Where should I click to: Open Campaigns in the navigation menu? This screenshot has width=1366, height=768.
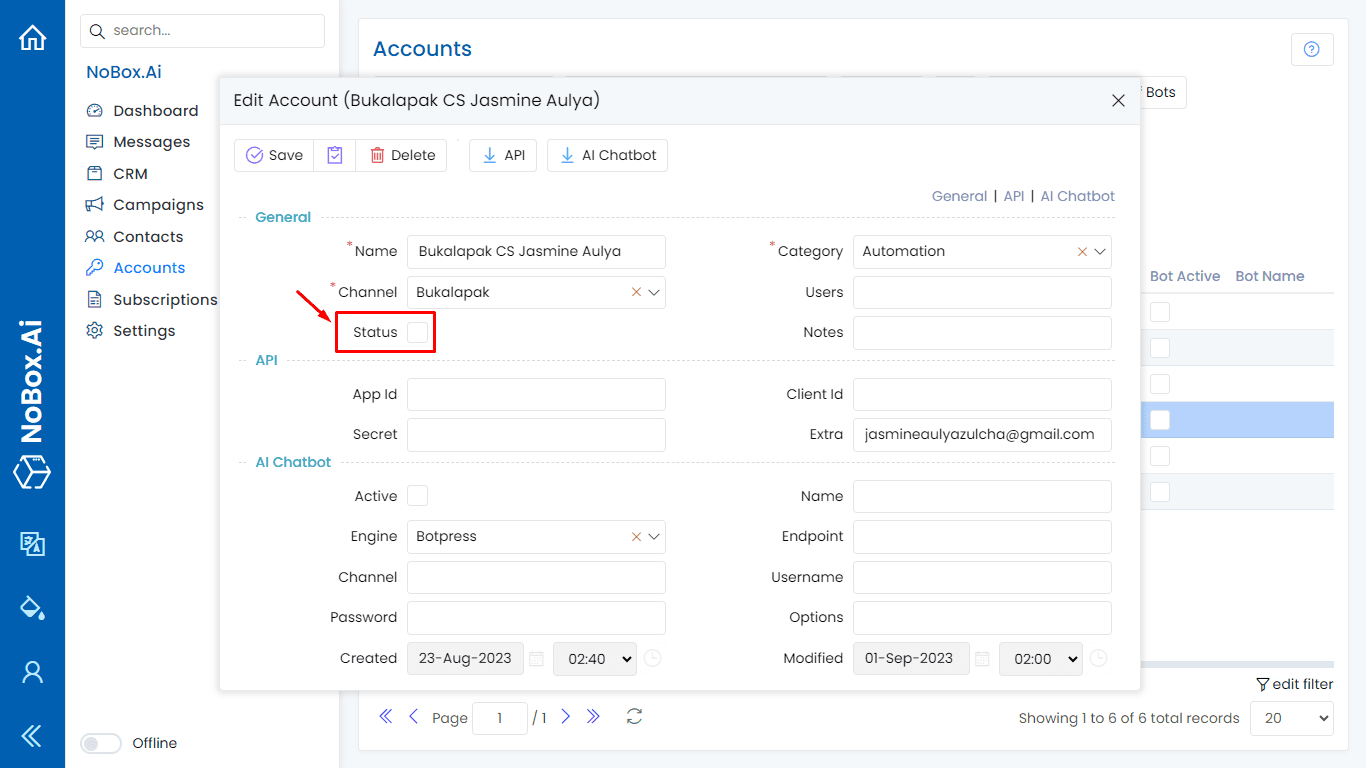point(158,205)
